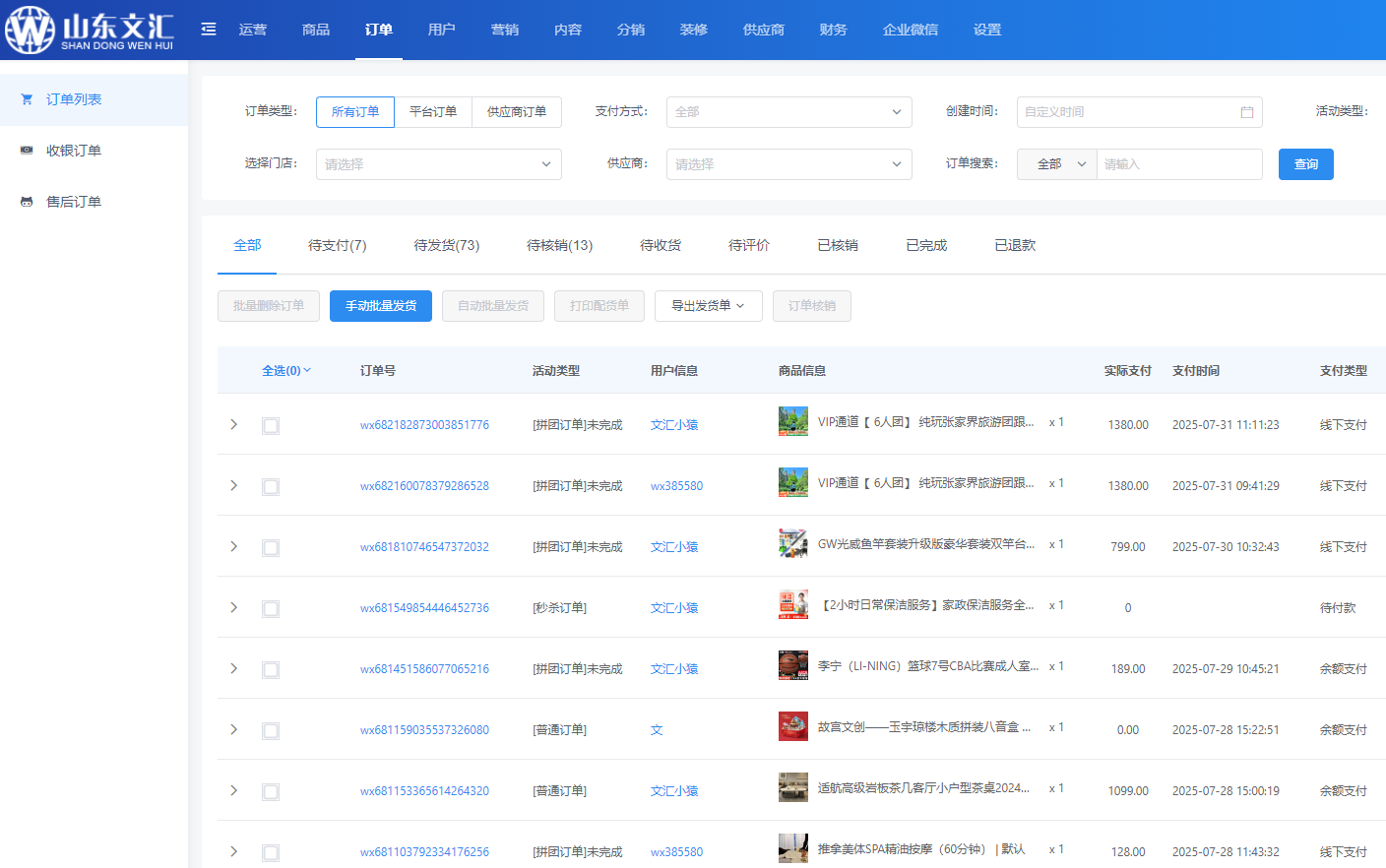The image size is (1386, 868).
Task: Expand row of order wx681153365614264320
Action: coord(233,790)
